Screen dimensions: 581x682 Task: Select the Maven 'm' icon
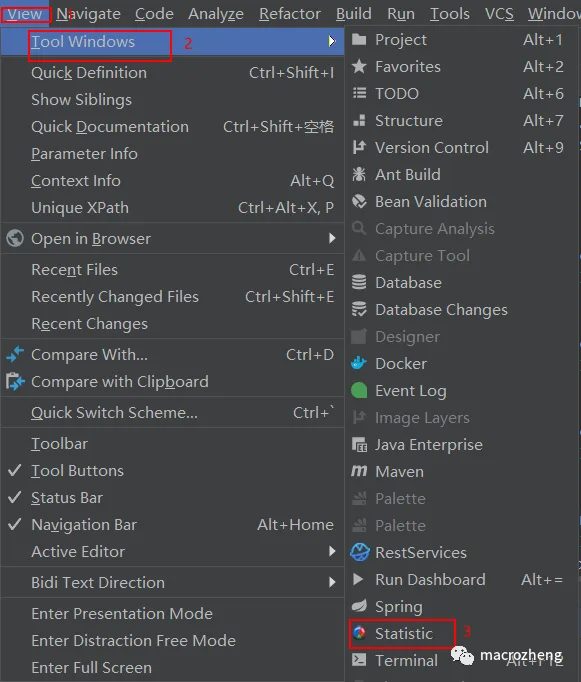pos(359,471)
